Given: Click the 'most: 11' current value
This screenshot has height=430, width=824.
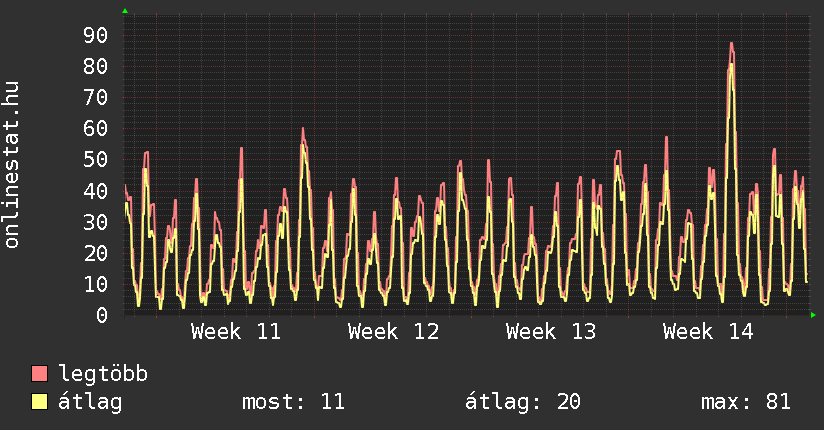Looking at the screenshot, I should [x=293, y=402].
